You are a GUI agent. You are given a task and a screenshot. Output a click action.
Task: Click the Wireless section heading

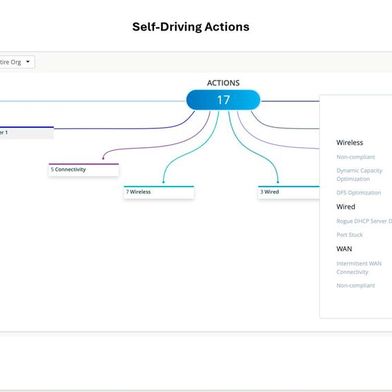tap(350, 143)
